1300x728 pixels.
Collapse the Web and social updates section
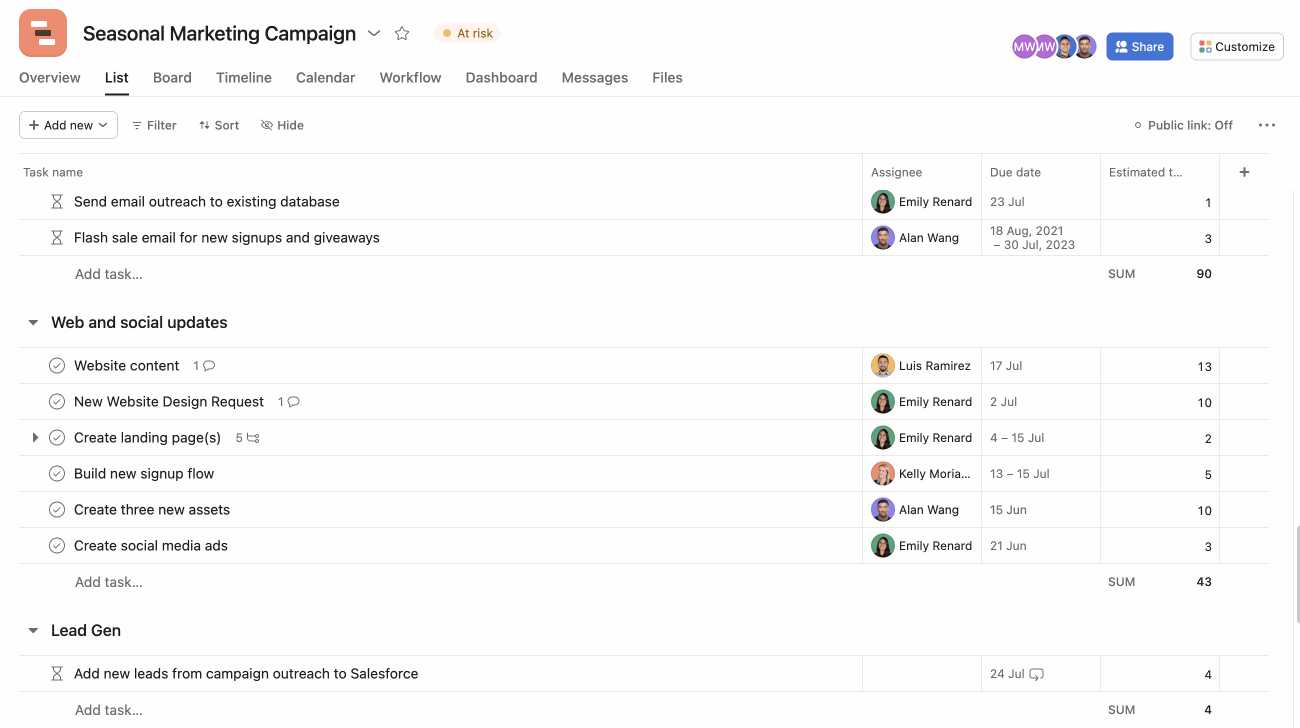point(33,322)
